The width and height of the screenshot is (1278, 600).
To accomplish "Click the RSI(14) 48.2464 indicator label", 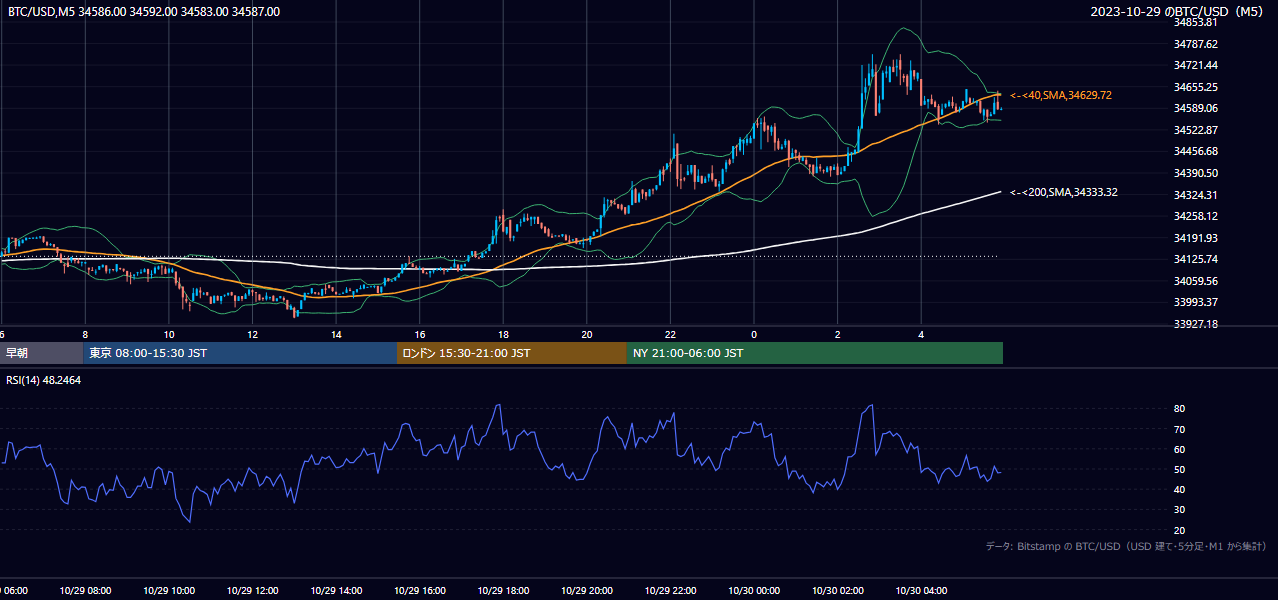I will (x=44, y=380).
